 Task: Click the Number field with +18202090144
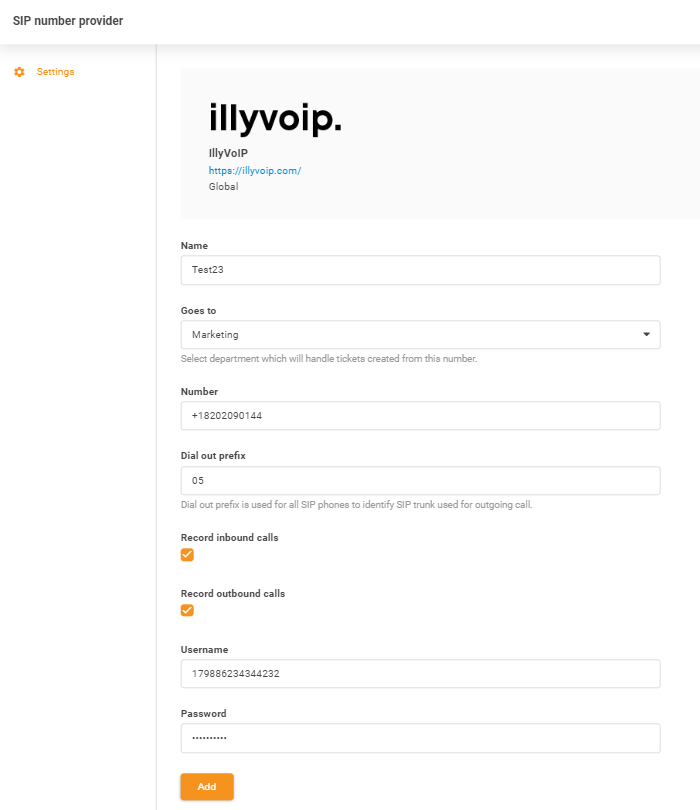tap(420, 415)
